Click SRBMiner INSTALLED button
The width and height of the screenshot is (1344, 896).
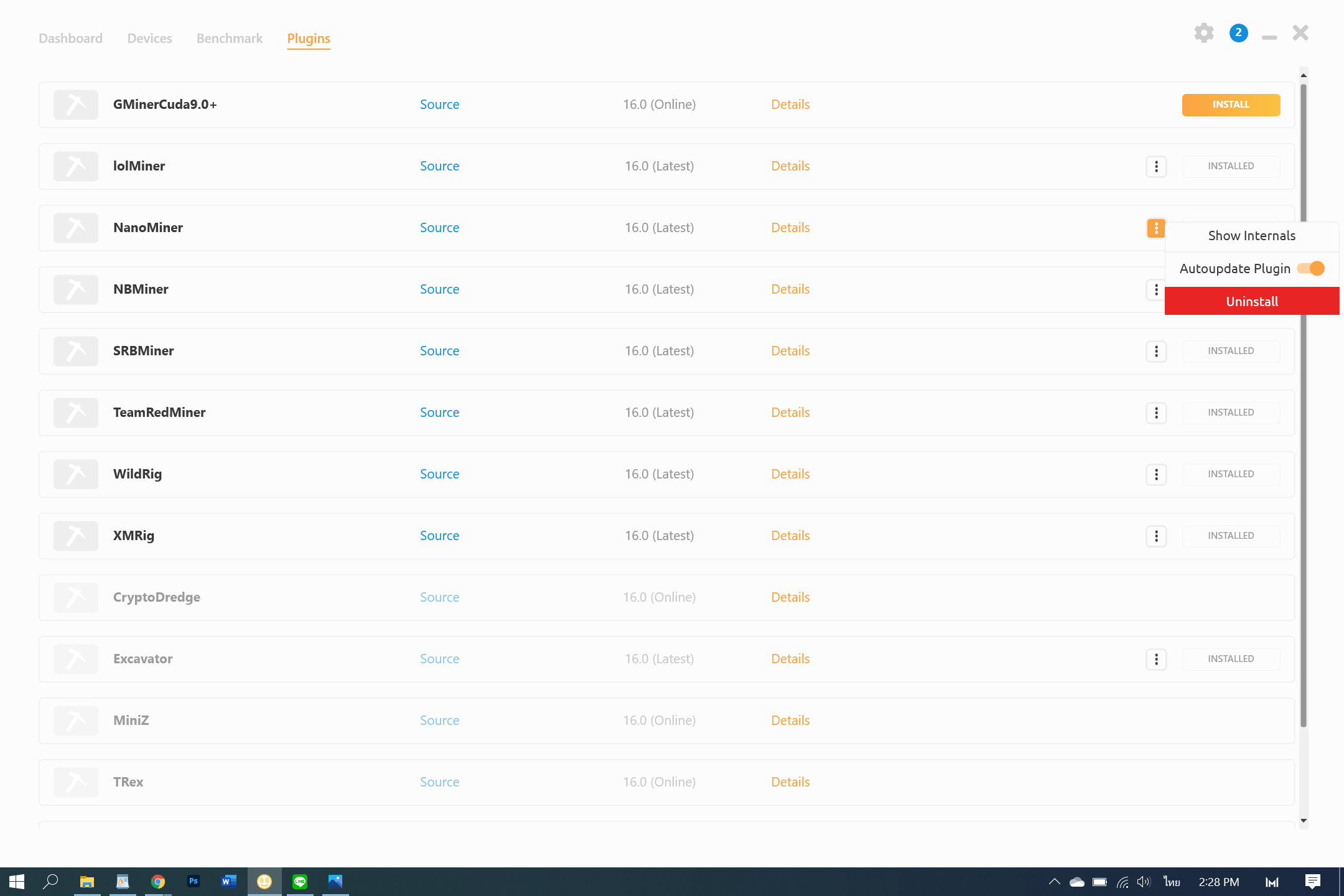1231,351
